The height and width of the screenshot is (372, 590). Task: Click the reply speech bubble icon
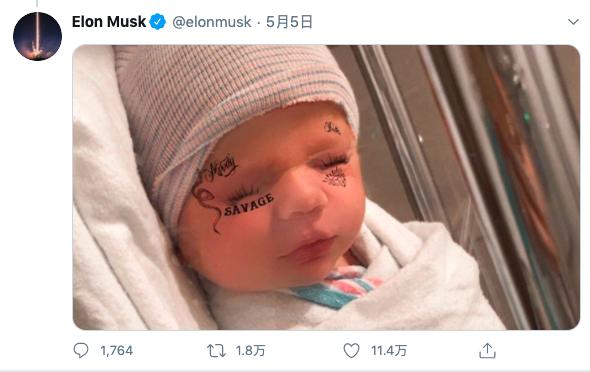coord(81,351)
